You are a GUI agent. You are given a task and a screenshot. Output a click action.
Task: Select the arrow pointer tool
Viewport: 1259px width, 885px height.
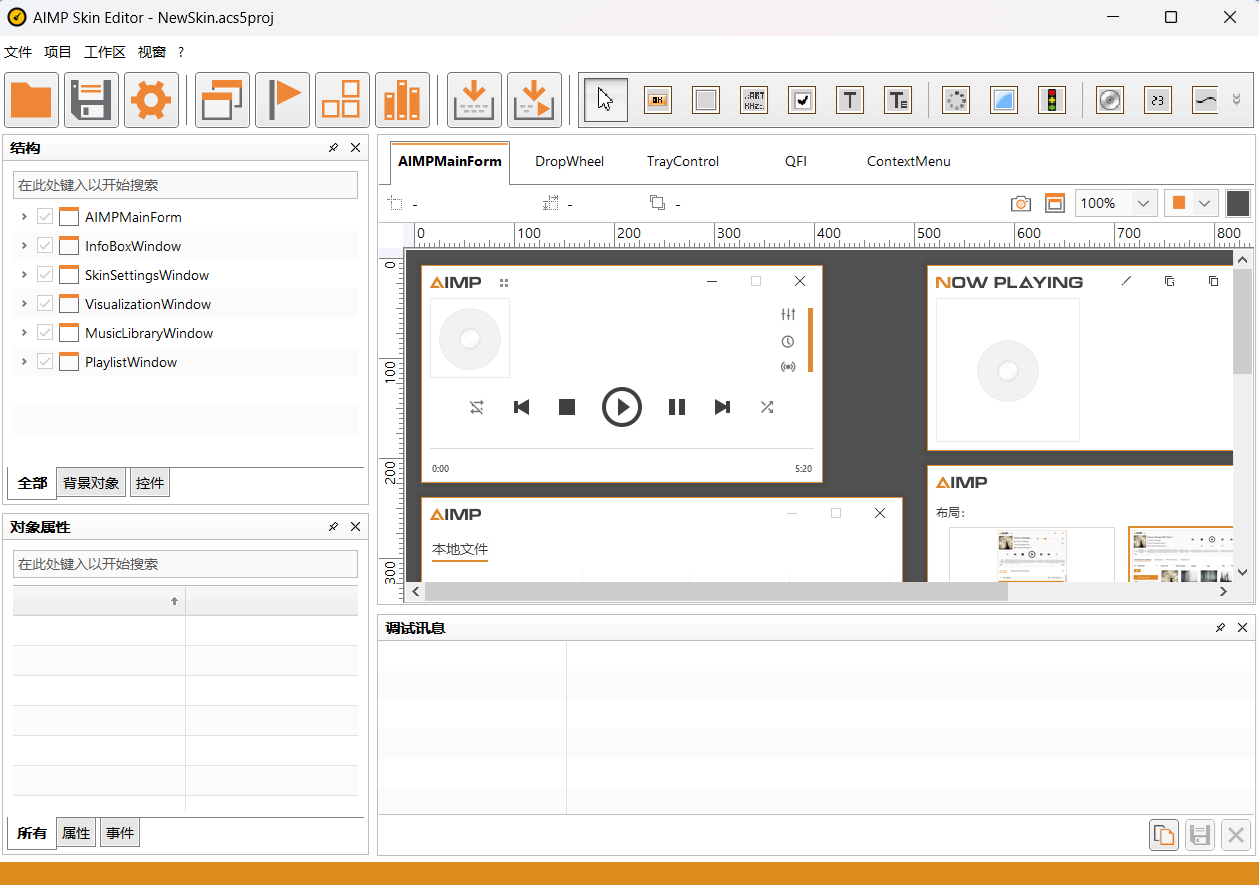[x=605, y=100]
